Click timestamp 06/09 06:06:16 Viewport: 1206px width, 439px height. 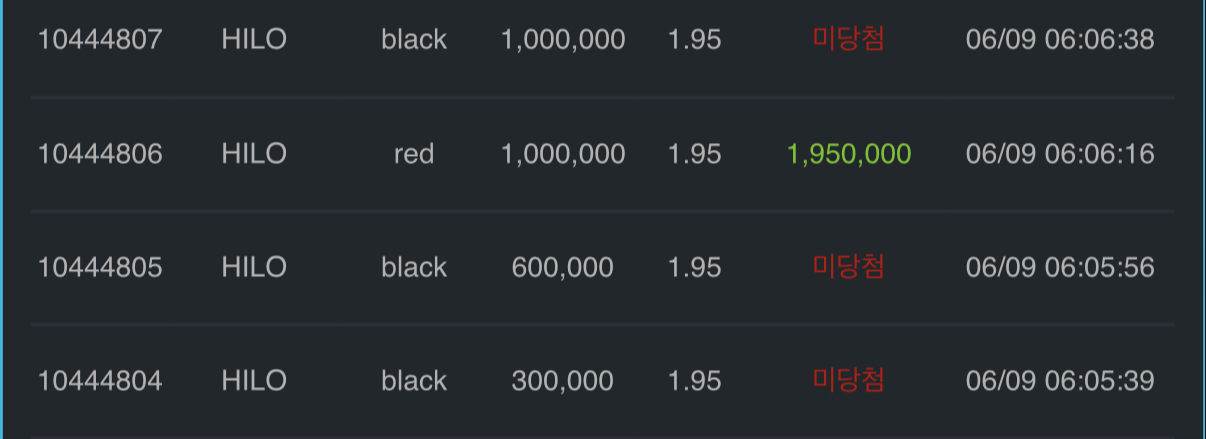click(1060, 154)
